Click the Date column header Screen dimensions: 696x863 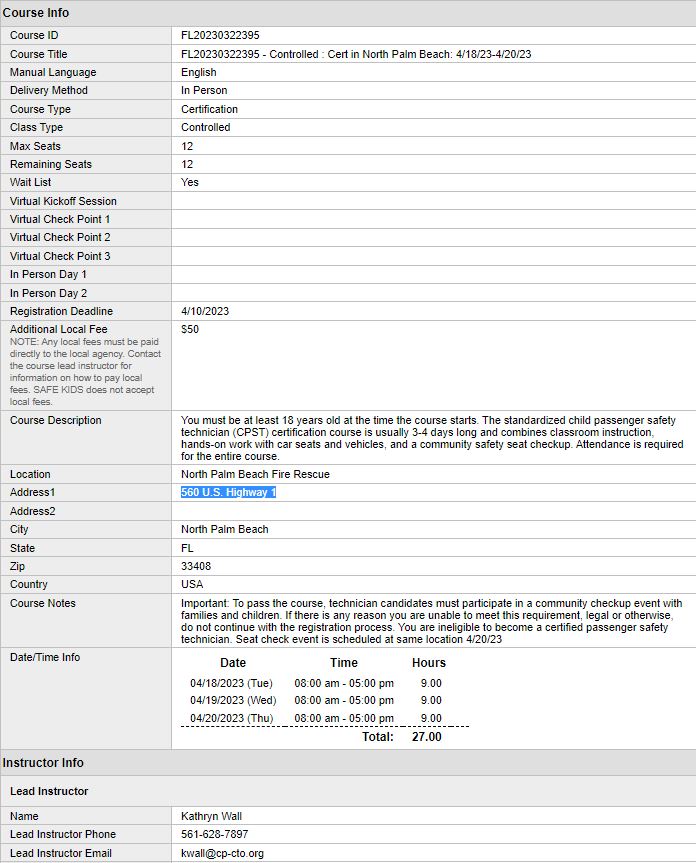point(233,663)
